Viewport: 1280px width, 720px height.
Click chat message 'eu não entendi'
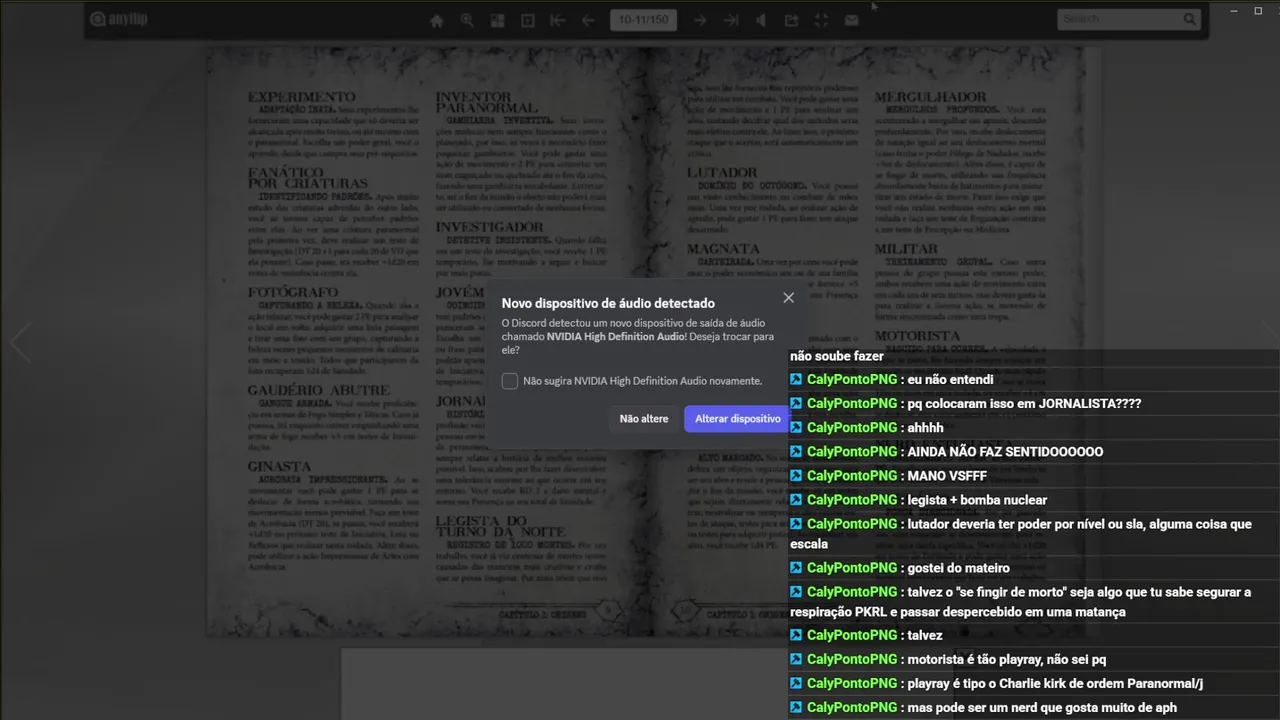coord(950,380)
